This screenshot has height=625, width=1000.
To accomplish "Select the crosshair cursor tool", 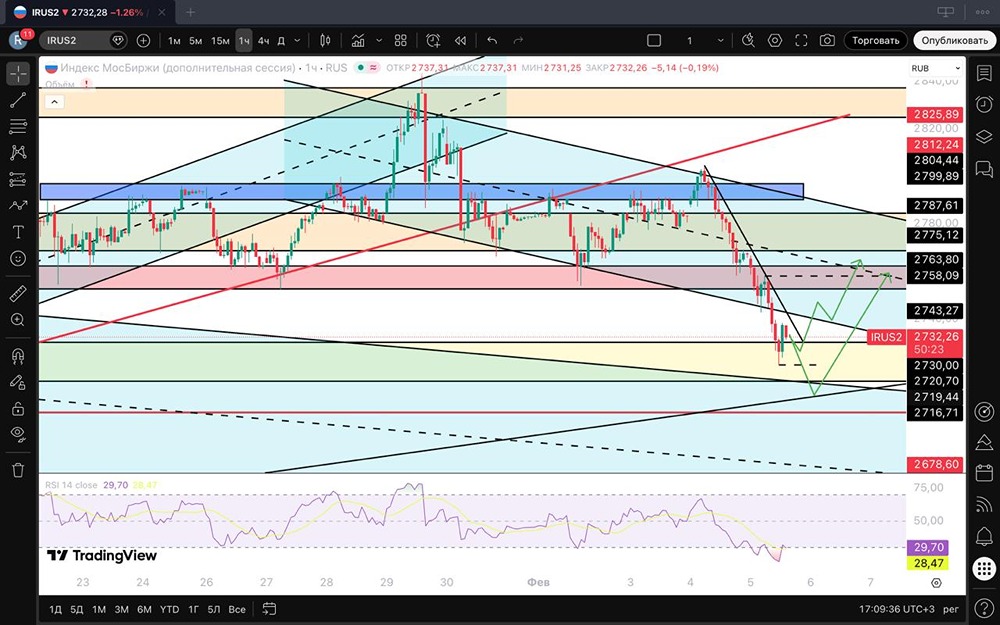I will tap(18, 74).
